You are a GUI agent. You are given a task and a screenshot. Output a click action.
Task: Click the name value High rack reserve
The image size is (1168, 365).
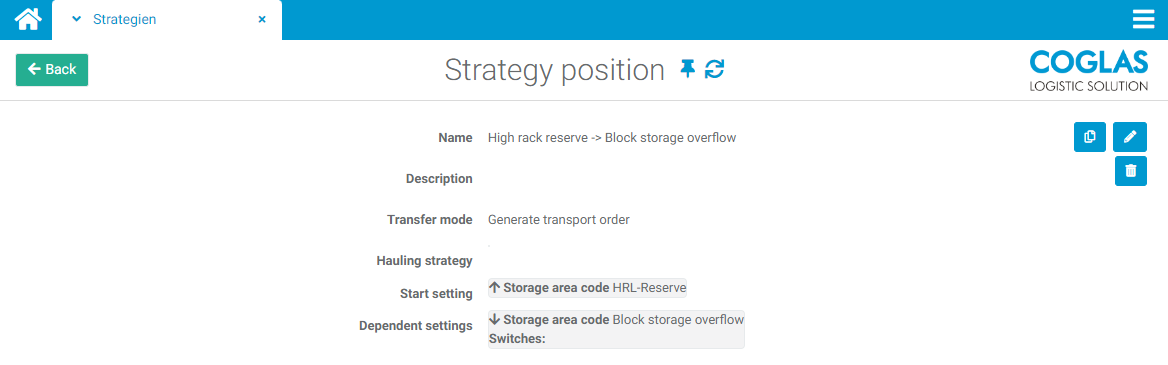(x=612, y=137)
